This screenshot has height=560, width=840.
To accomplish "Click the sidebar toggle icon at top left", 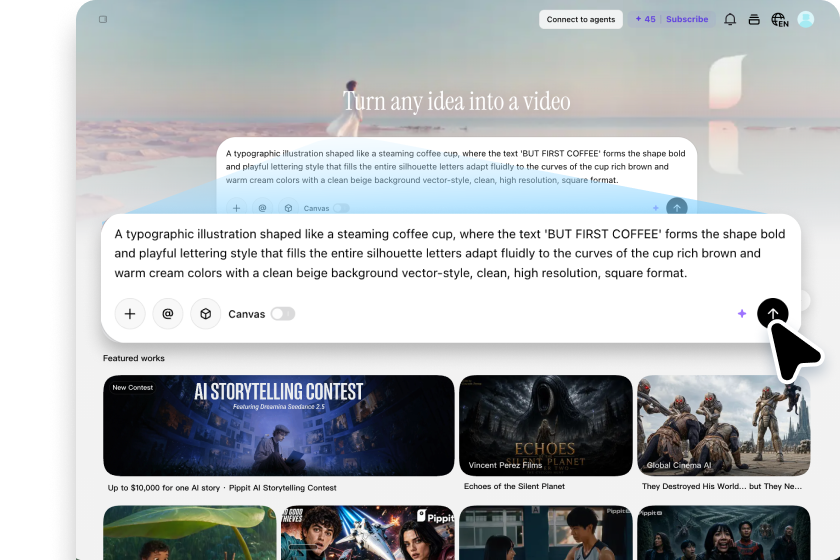I will 103,19.
